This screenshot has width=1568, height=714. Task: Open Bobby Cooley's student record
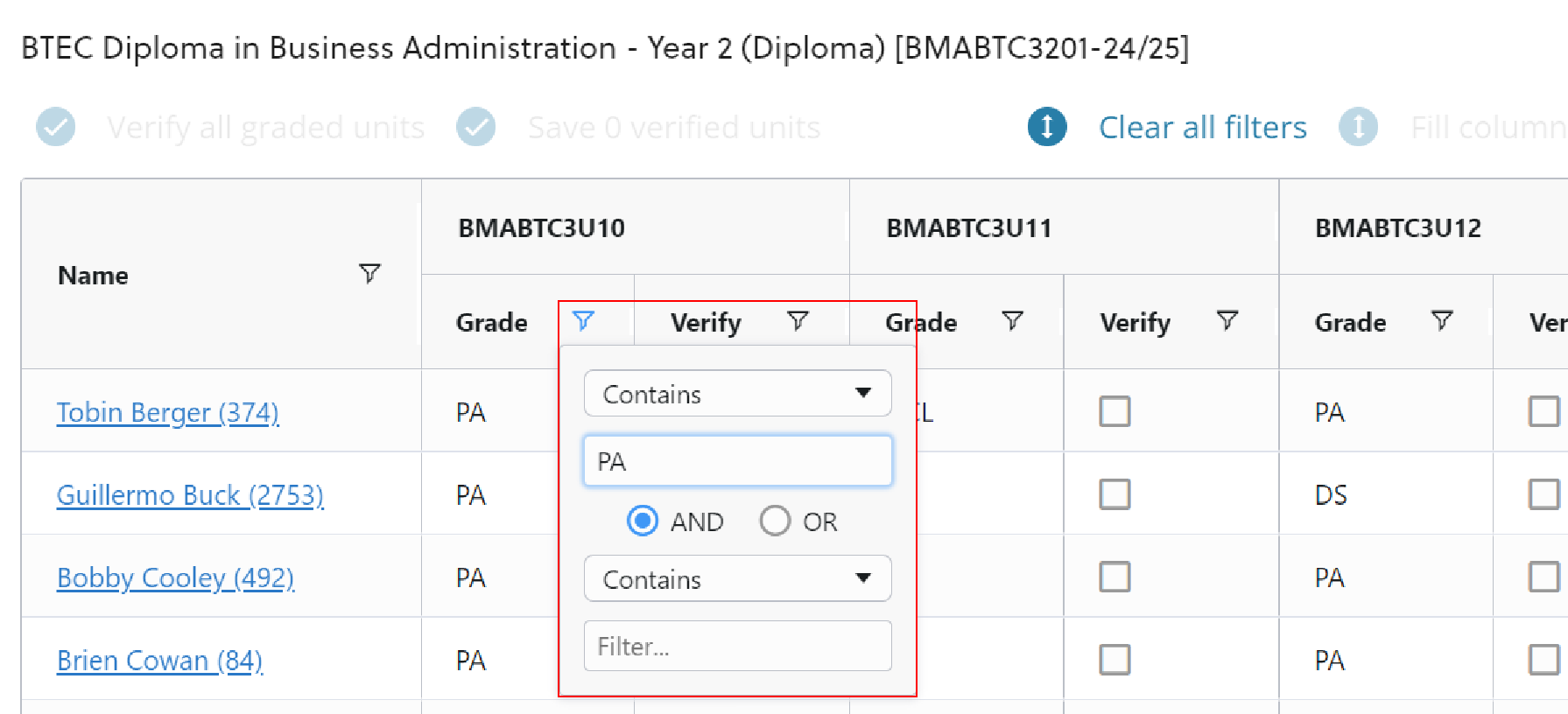pos(175,577)
